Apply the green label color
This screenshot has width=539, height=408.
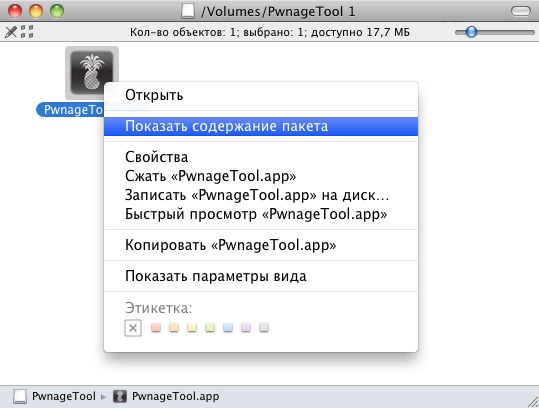pos(210,327)
